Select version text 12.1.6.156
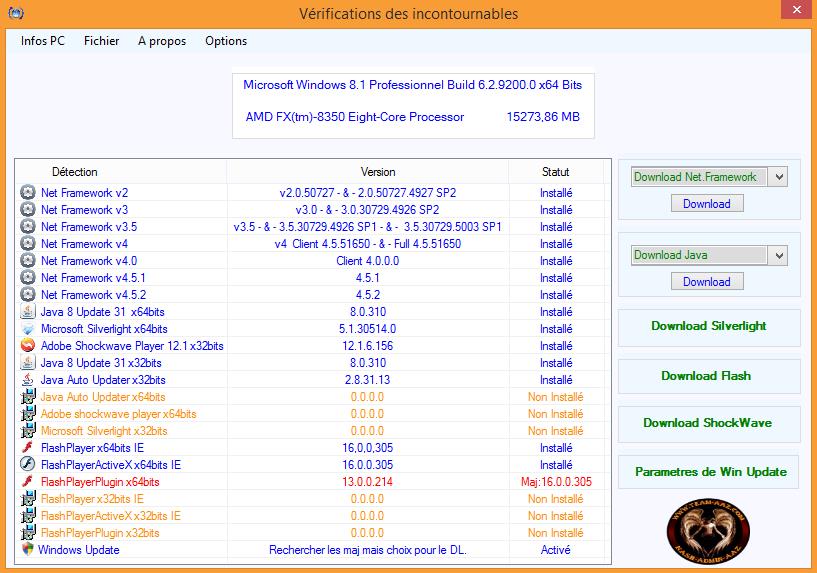The height and width of the screenshot is (573, 817). tap(367, 346)
